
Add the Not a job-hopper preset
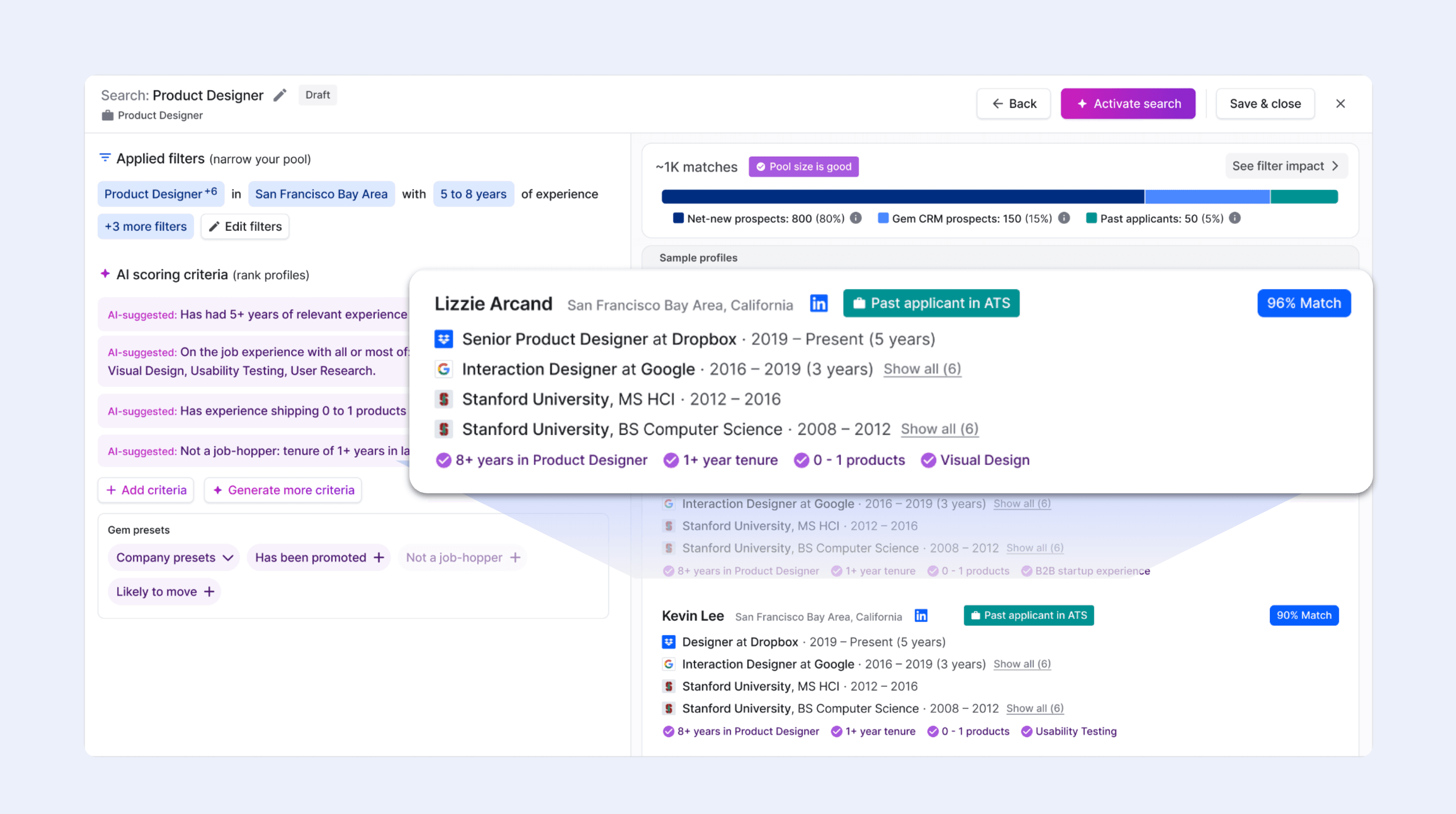point(515,557)
